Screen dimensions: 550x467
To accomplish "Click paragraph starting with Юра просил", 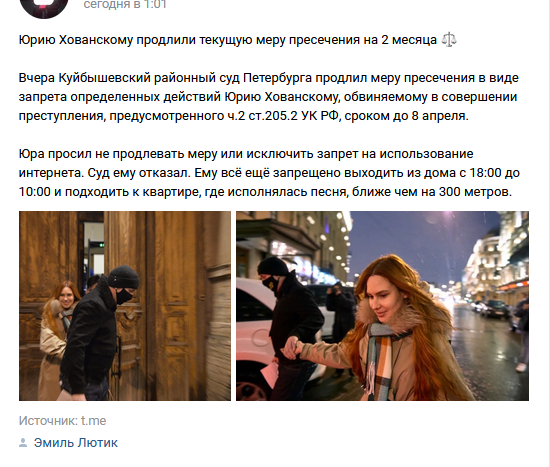I will (x=269, y=173).
